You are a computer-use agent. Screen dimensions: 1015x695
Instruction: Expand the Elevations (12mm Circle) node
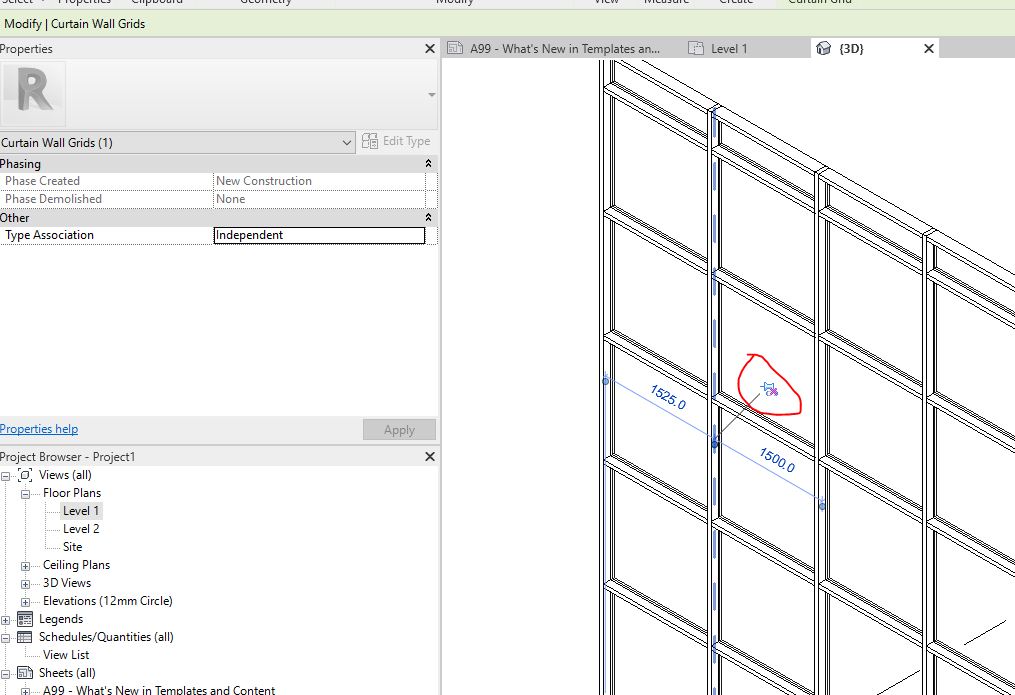(x=25, y=602)
